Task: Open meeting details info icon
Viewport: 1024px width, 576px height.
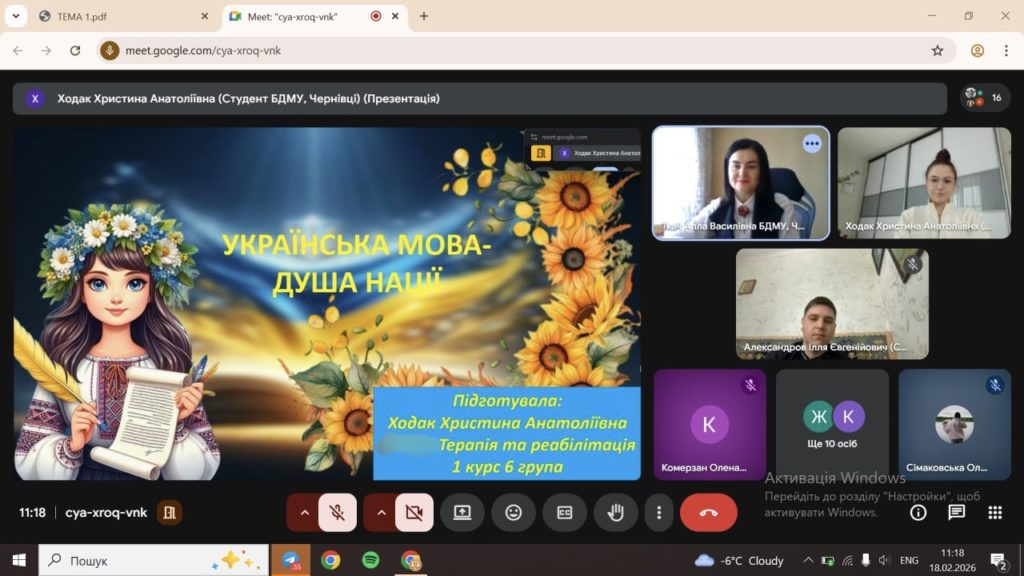Action: coord(918,512)
